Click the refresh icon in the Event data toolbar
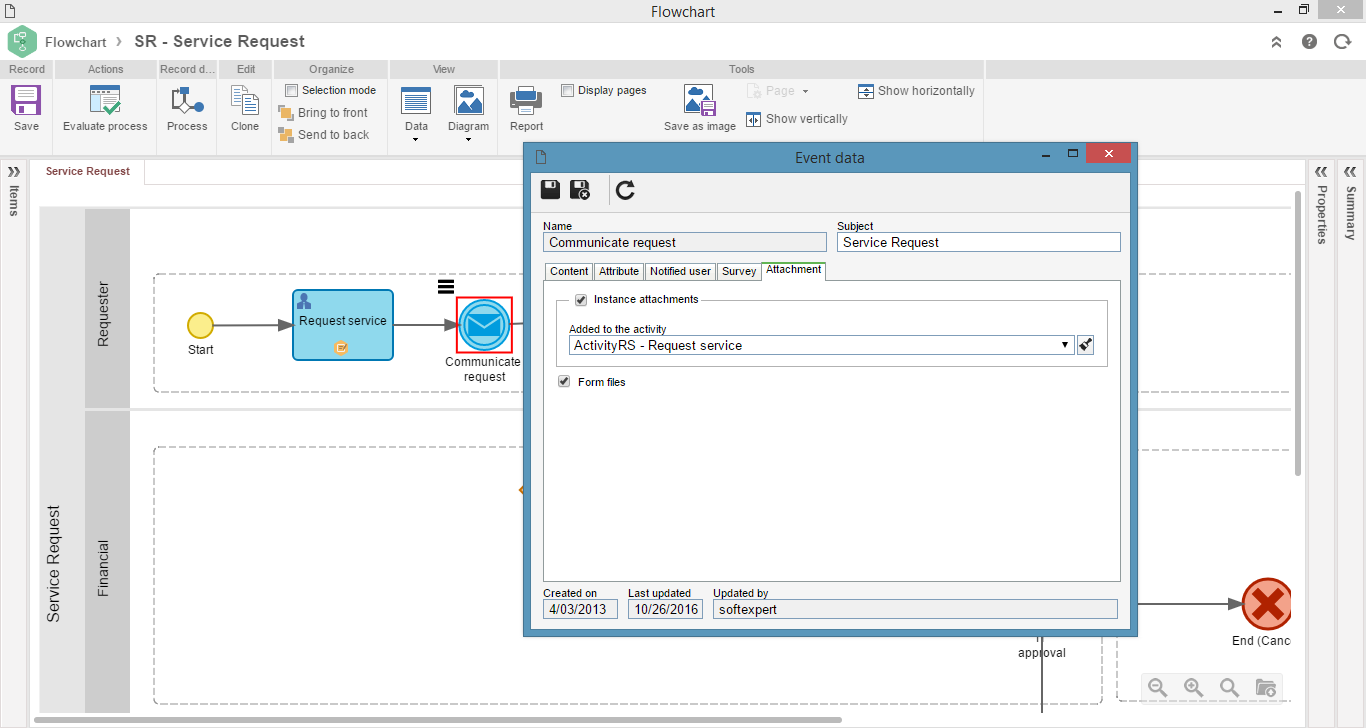The image size is (1366, 728). pos(625,190)
